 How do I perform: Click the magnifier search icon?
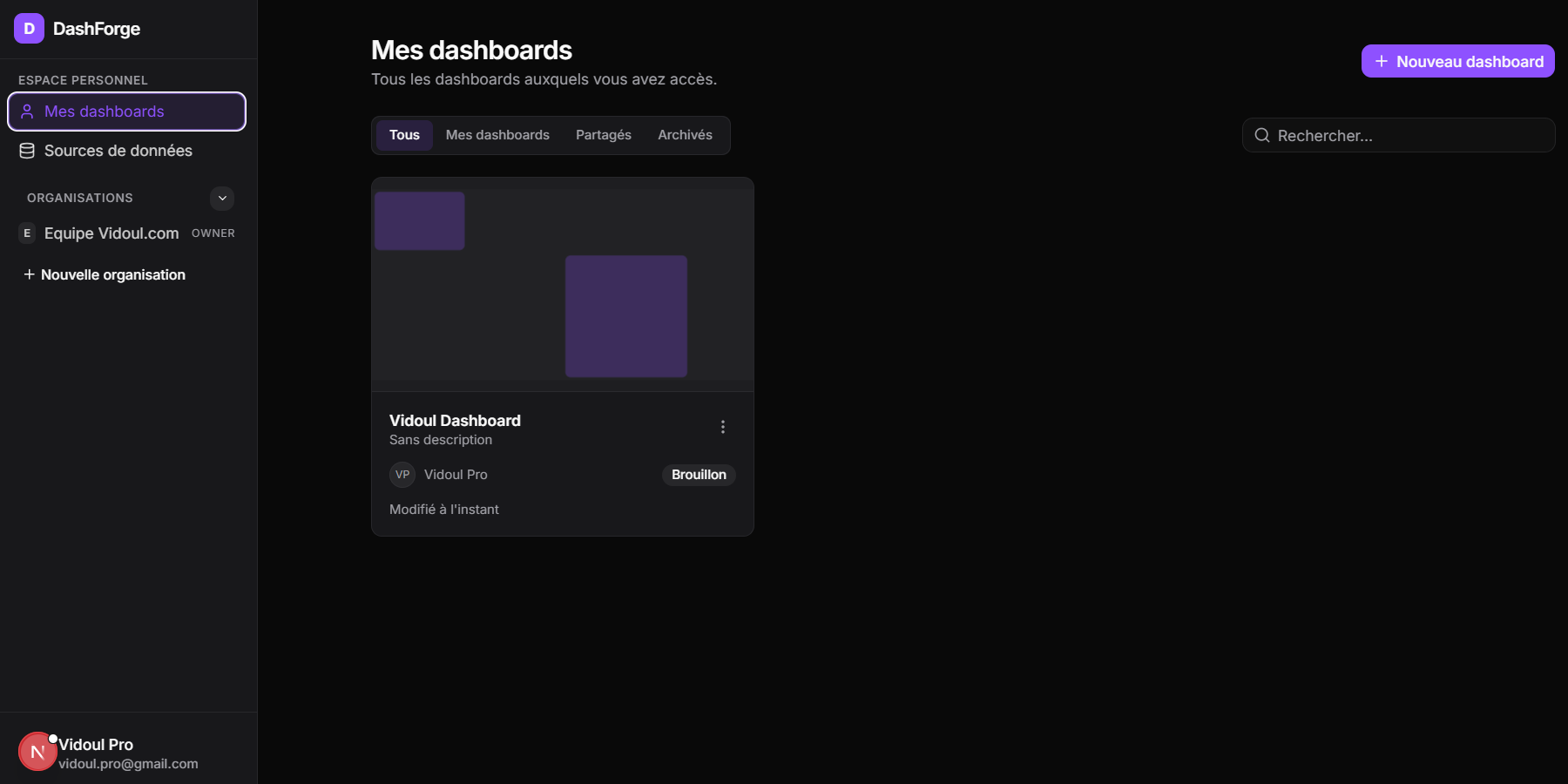1261,135
